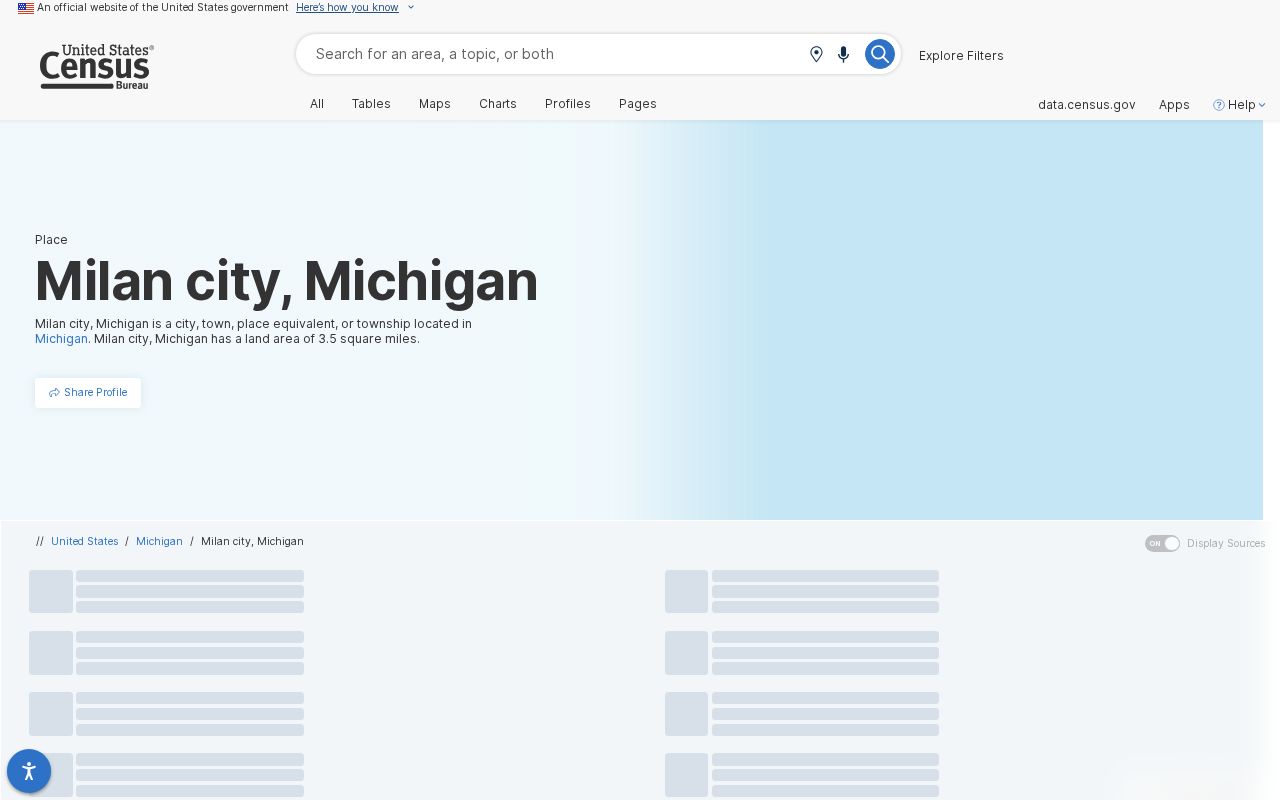The height and width of the screenshot is (800, 1280).
Task: Go to United States in breadcrumb
Action: click(x=85, y=541)
